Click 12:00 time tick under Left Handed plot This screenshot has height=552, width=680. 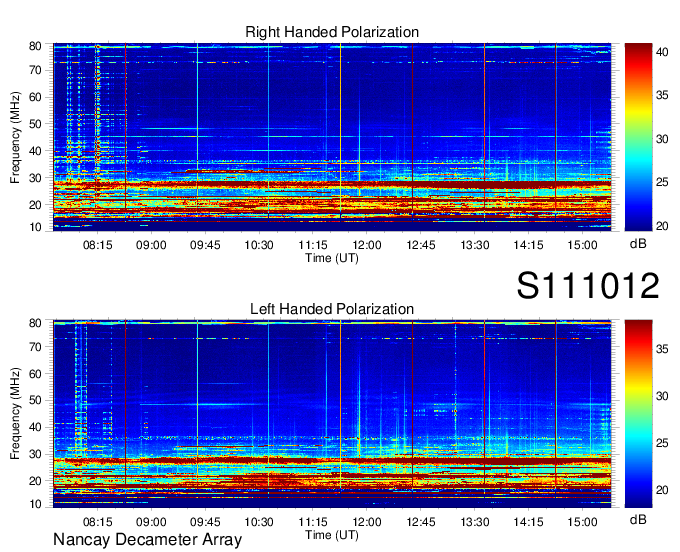(367, 522)
